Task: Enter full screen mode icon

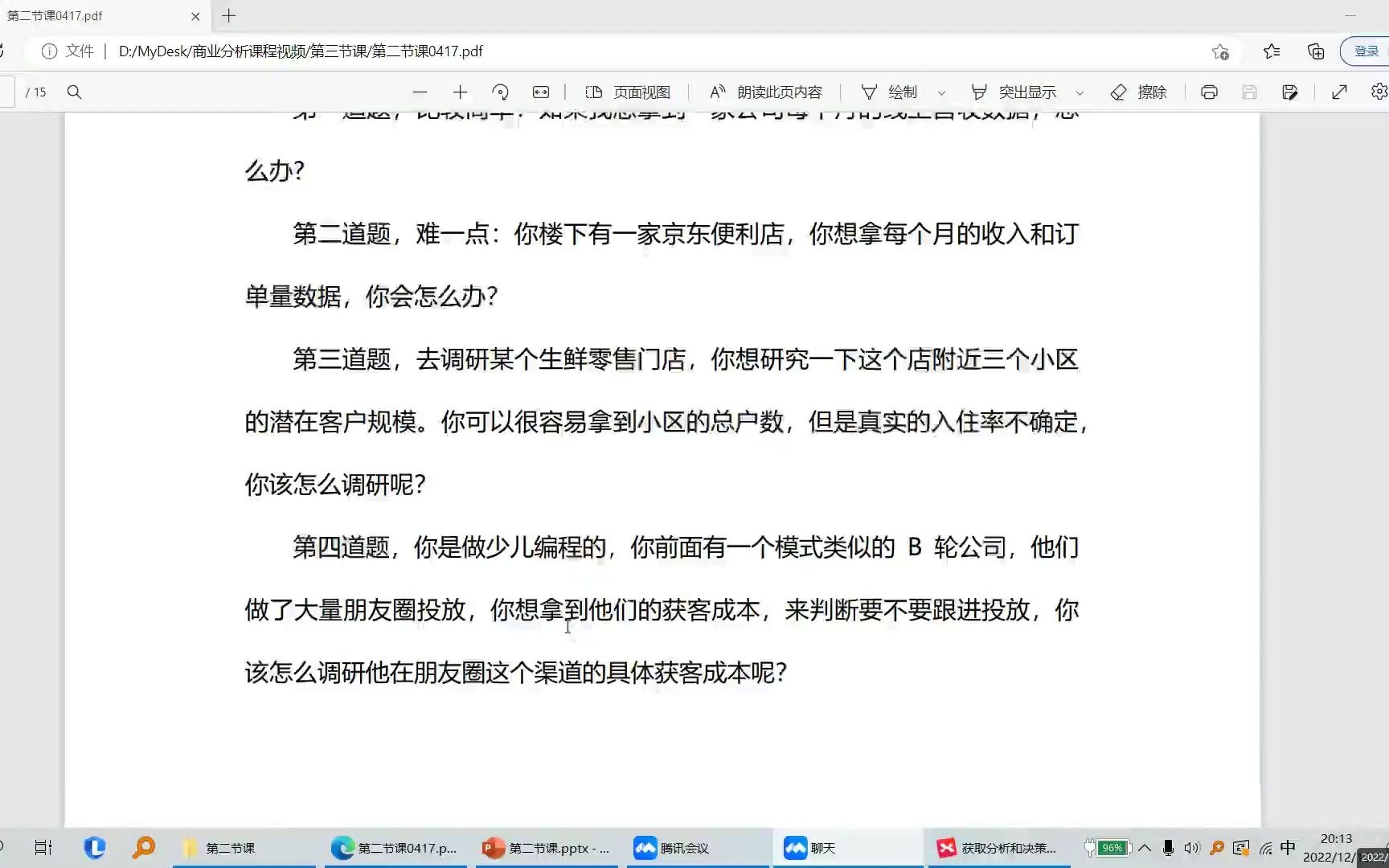Action: pyautogui.click(x=1339, y=92)
